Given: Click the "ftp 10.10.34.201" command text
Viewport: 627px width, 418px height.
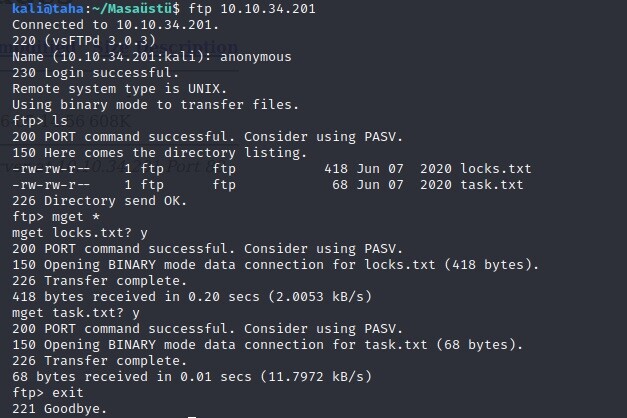Looking at the screenshot, I should (x=258, y=9).
